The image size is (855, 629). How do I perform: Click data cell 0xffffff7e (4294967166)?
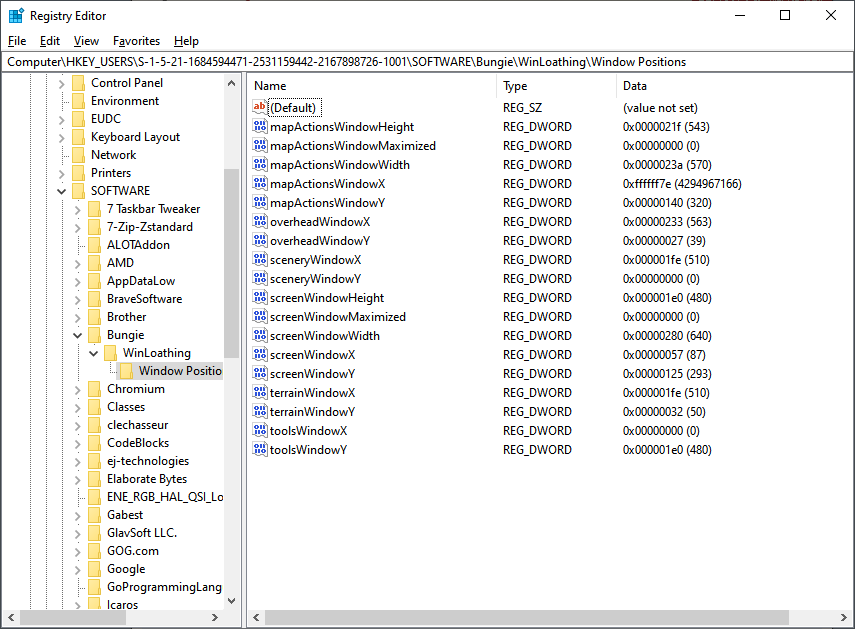tap(682, 184)
